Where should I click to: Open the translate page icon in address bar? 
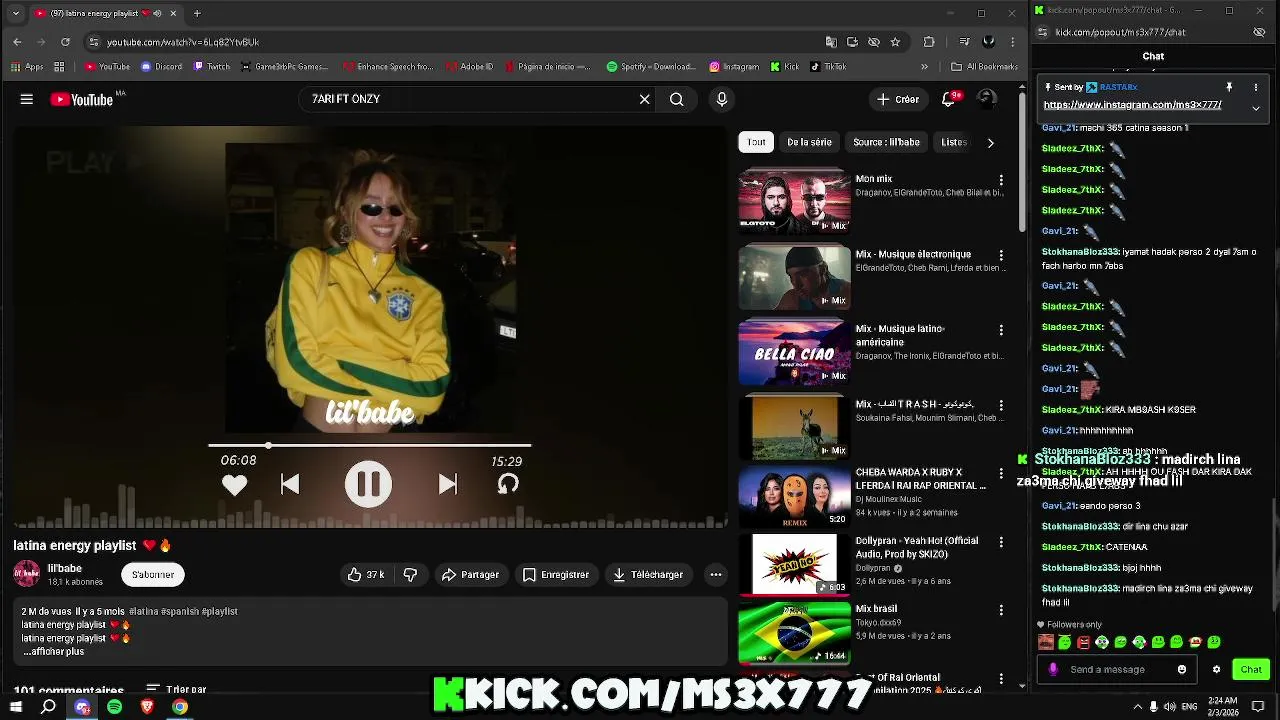click(x=830, y=42)
